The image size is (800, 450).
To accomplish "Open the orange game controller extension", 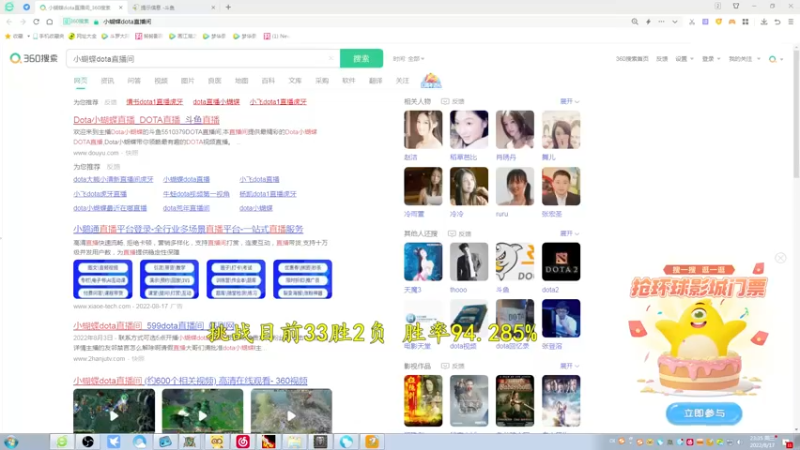I will [732, 22].
